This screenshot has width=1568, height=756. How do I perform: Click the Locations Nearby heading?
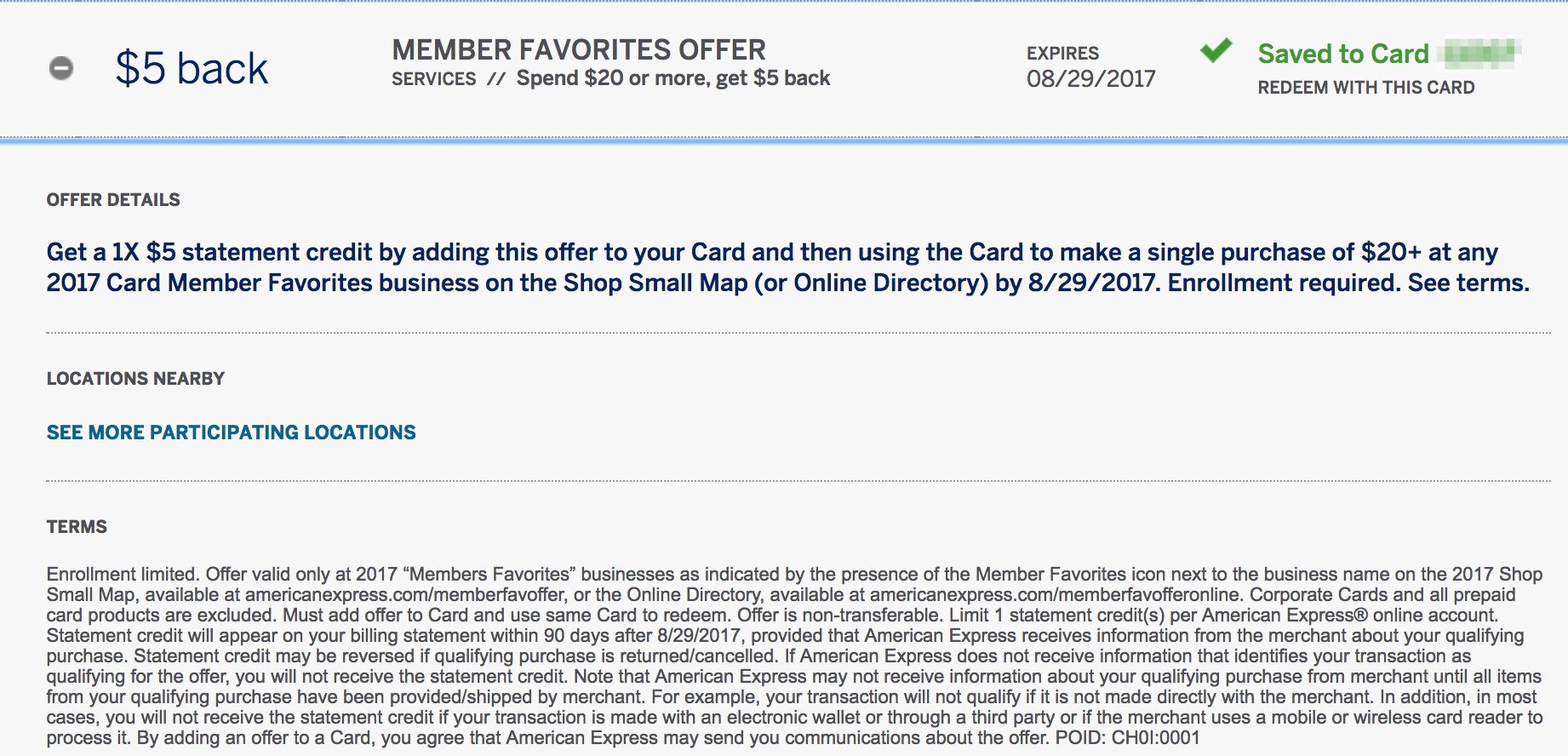pyautogui.click(x=135, y=379)
